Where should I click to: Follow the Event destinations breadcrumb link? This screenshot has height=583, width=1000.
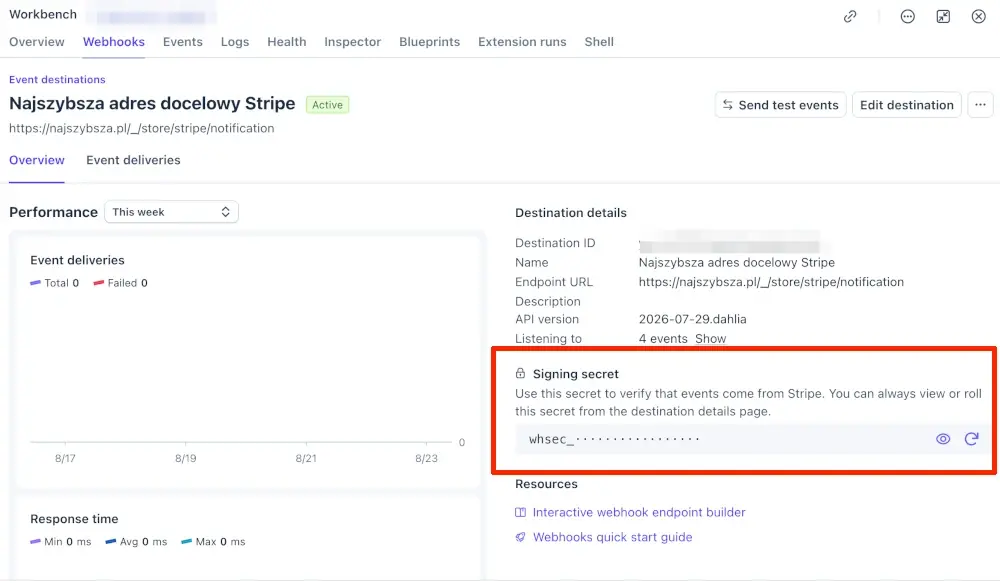[x=57, y=80]
